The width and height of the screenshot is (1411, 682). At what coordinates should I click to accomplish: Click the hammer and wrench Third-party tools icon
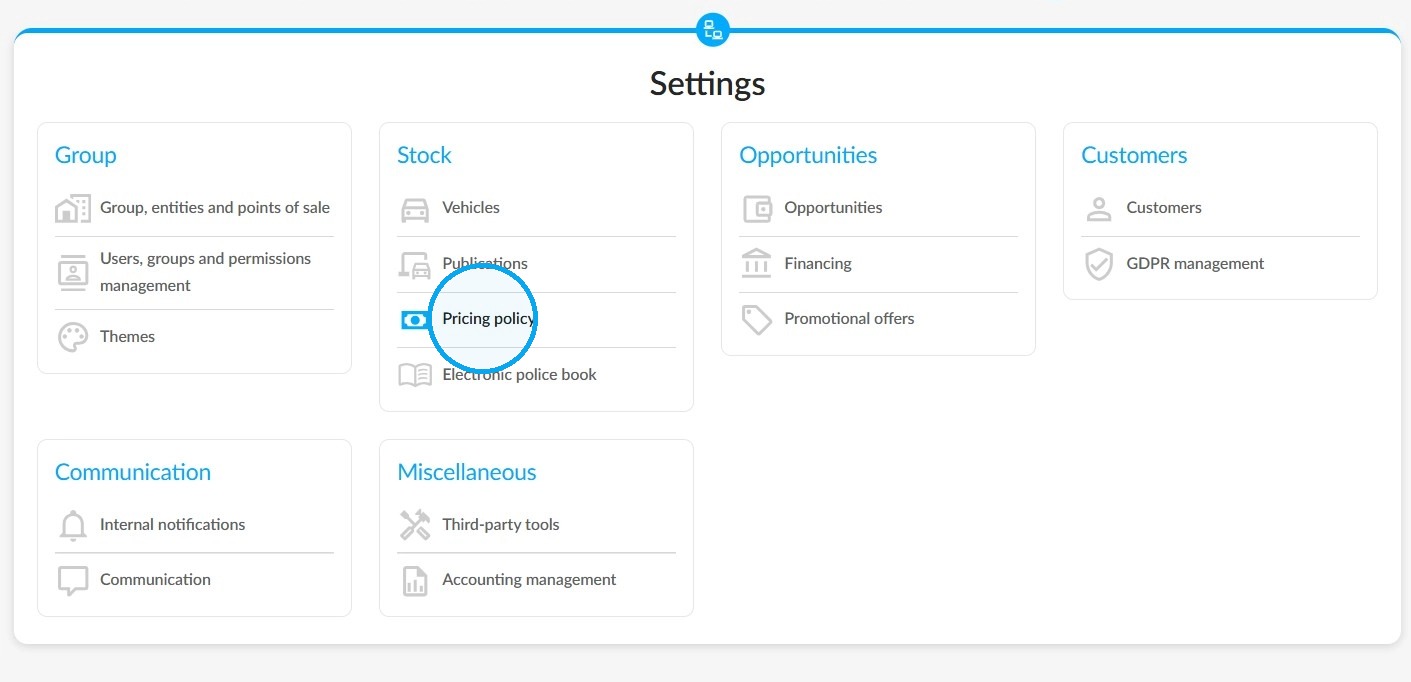point(415,525)
